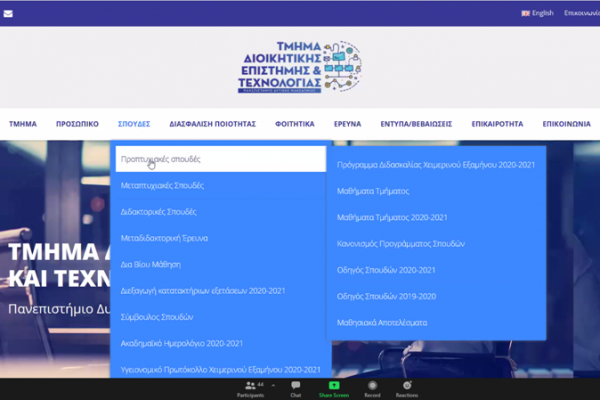Choose Μεταδιδακτορική Έρευνα menu entry

point(221,238)
